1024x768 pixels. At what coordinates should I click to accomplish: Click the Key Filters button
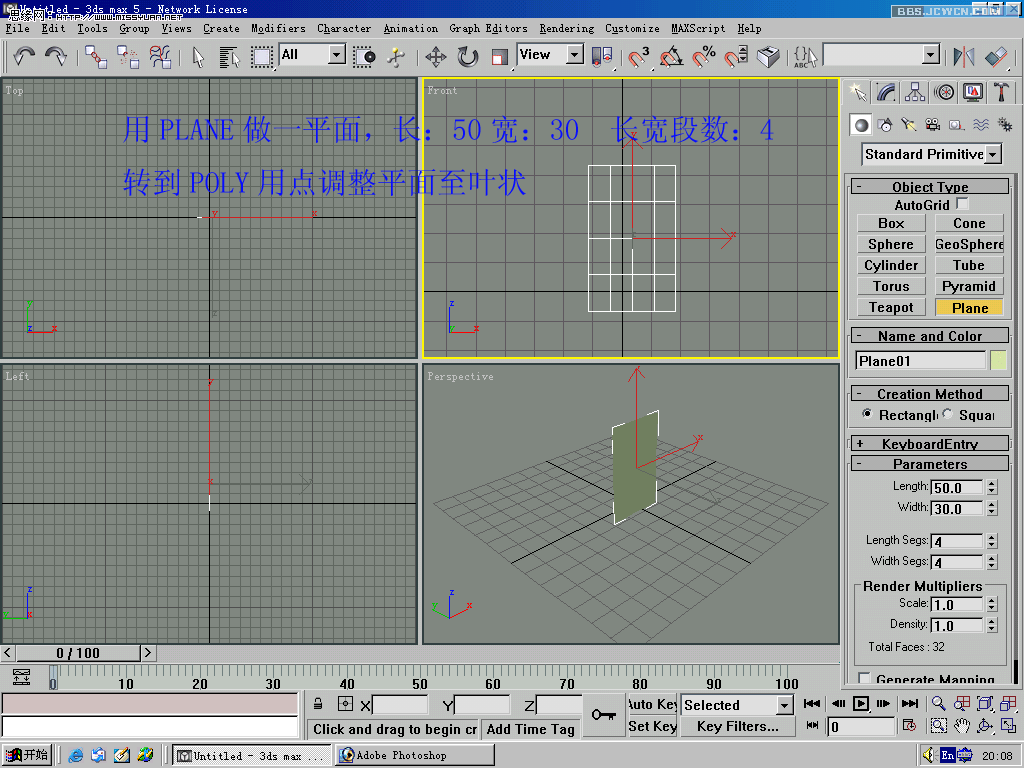click(x=737, y=727)
